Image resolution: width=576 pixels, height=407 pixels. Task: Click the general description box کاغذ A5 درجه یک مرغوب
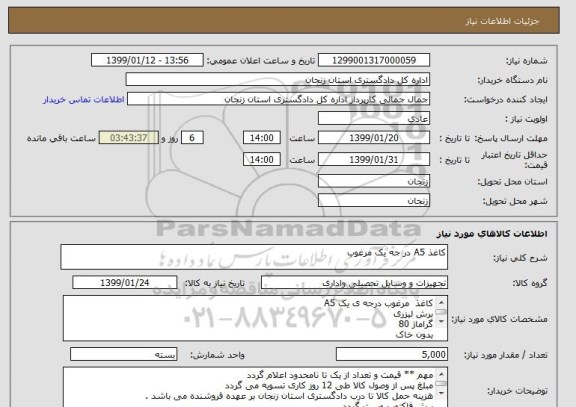pos(254,257)
